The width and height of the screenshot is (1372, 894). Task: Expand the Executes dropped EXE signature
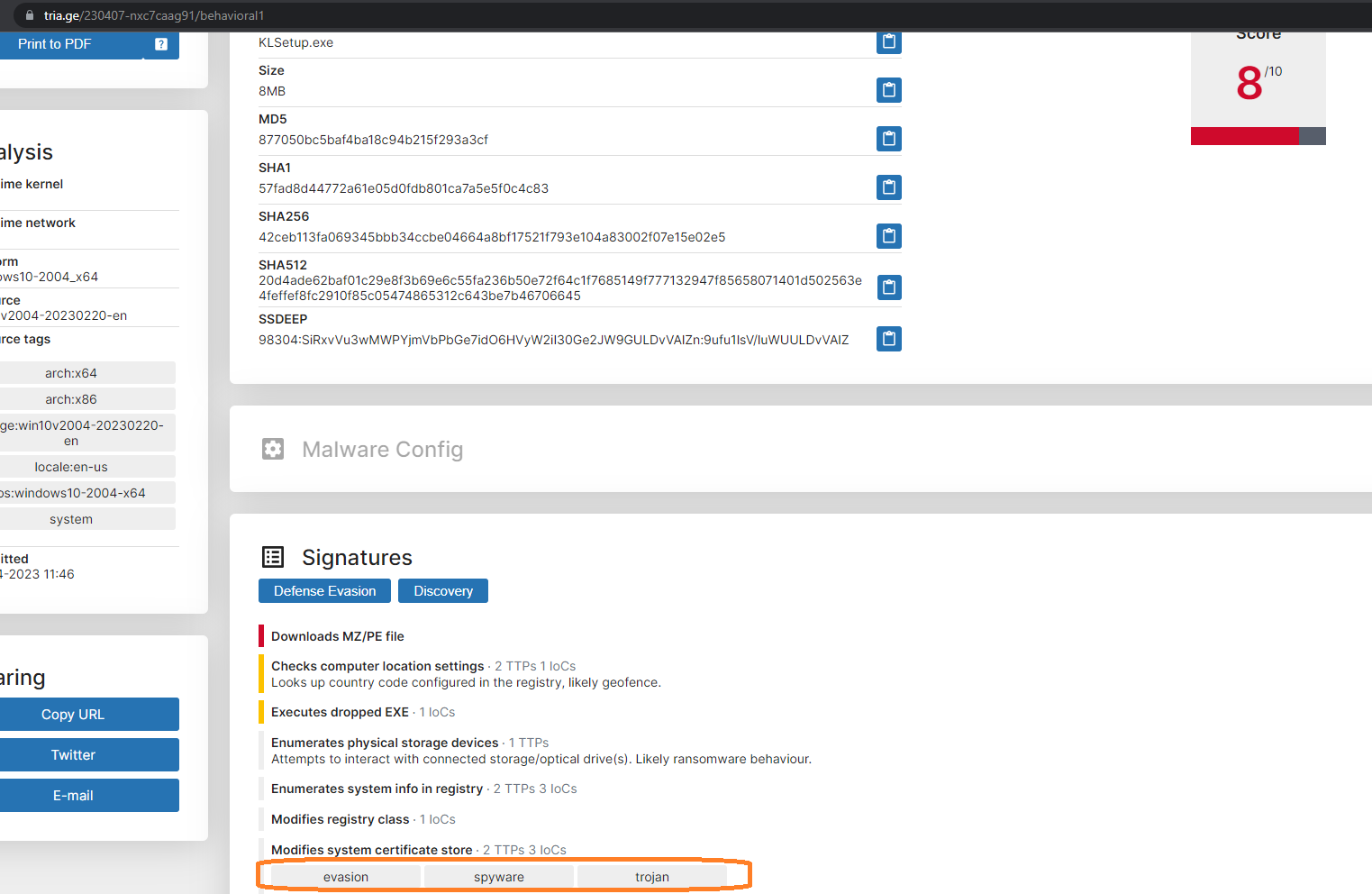point(340,712)
